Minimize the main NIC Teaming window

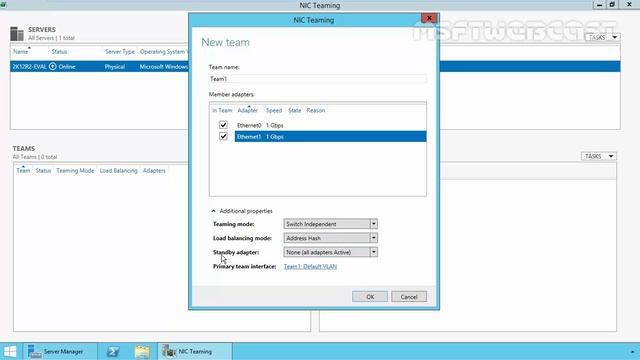point(599,5)
